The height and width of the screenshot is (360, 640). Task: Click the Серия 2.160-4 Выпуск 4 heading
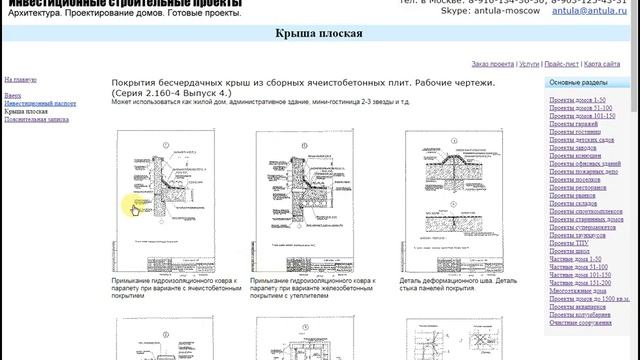(x=171, y=93)
